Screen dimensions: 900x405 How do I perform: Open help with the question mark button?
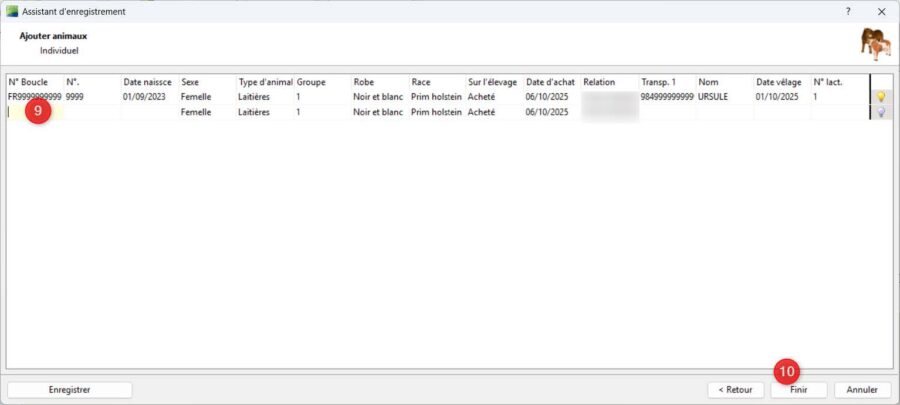(x=848, y=11)
